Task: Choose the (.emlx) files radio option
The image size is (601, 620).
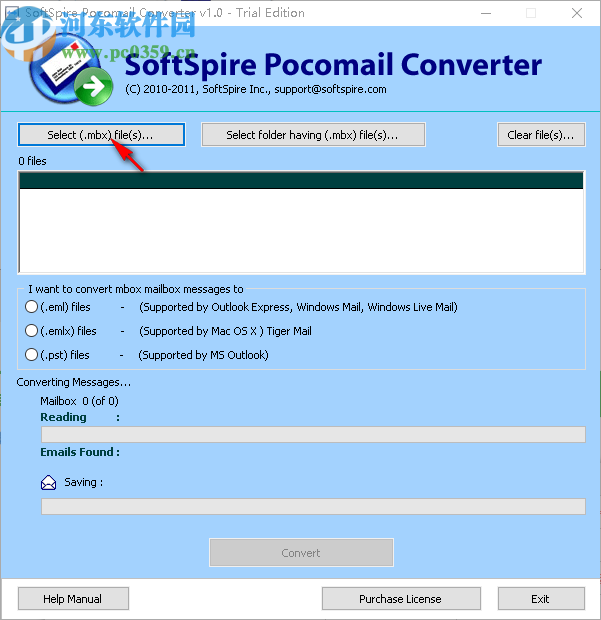Action: pos(31,331)
